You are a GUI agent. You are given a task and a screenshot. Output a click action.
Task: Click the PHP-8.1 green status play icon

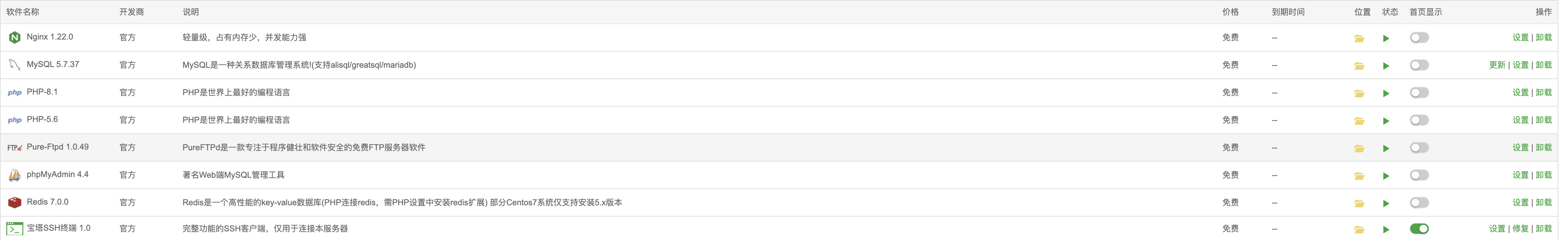(x=1386, y=93)
